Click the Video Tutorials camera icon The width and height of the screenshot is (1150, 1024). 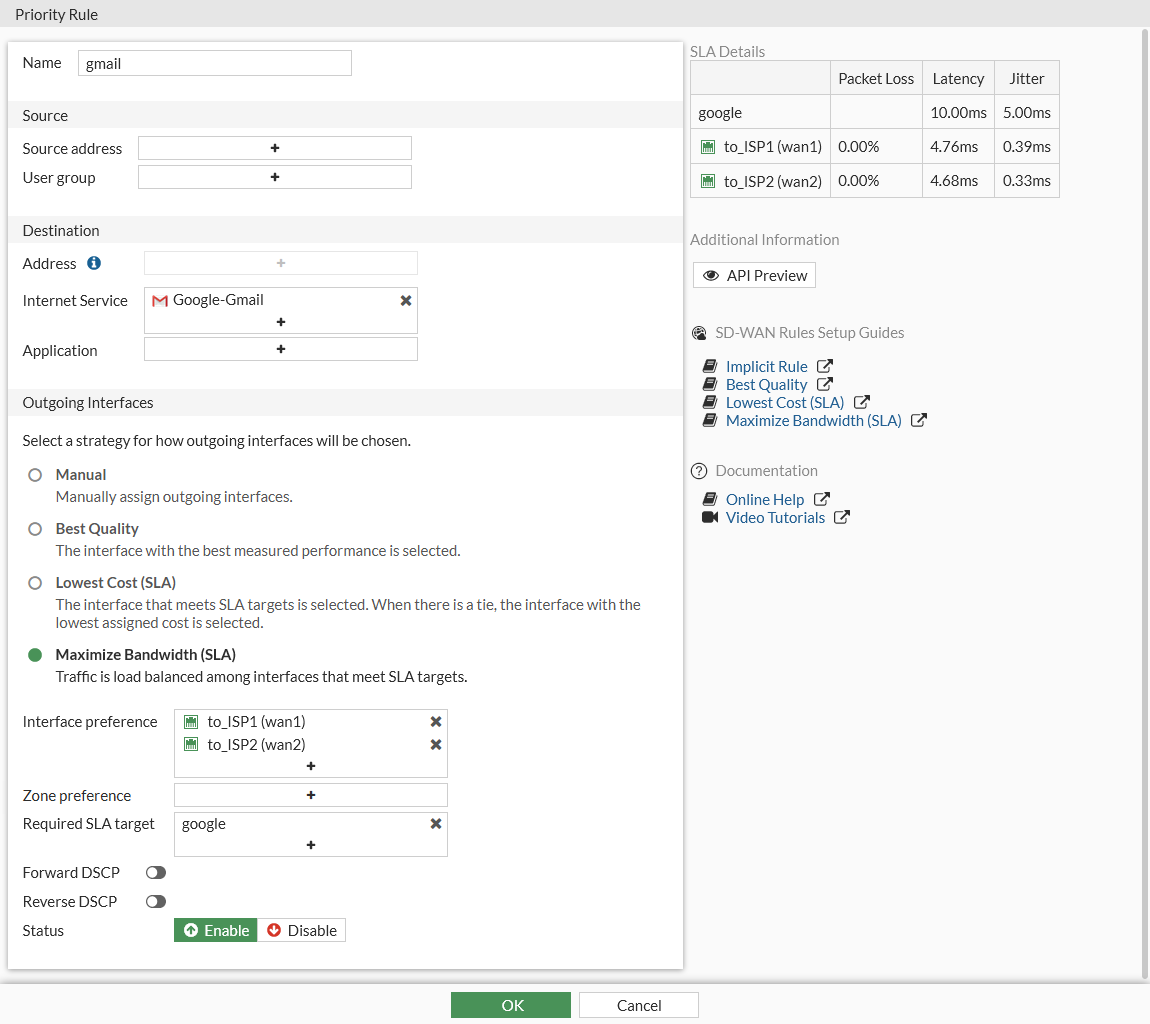click(709, 517)
